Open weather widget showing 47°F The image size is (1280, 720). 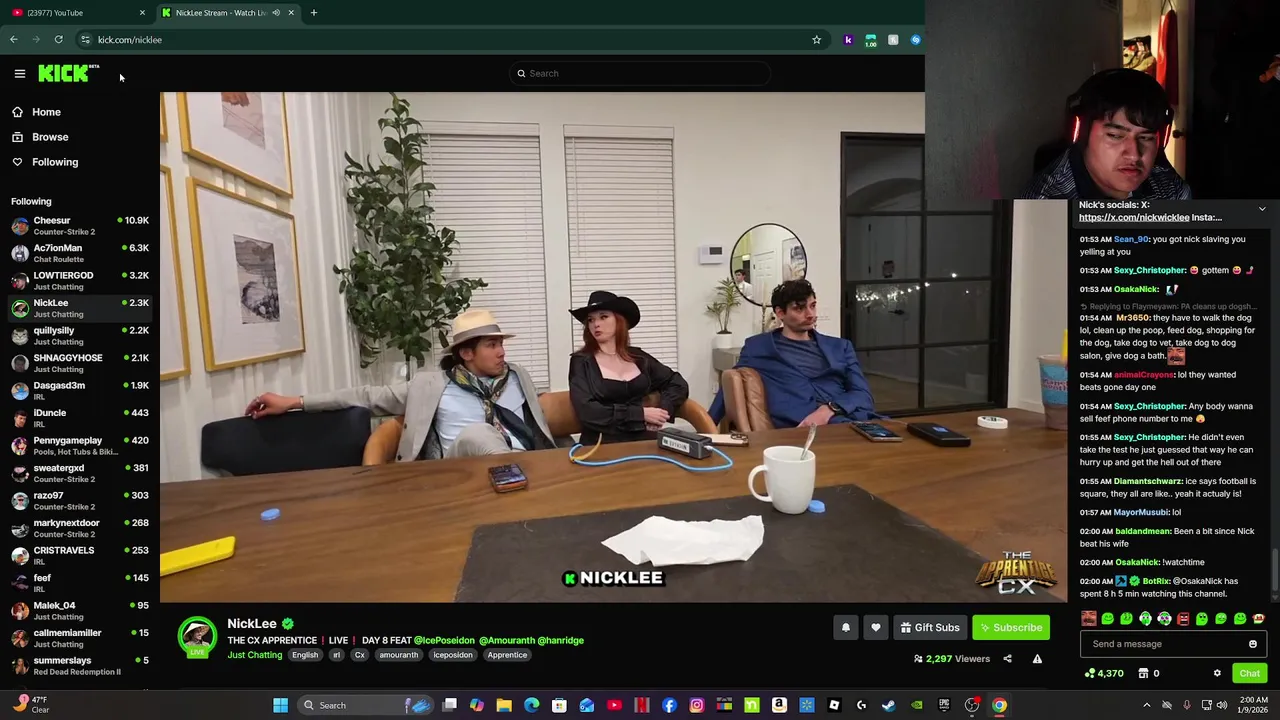(x=30, y=705)
